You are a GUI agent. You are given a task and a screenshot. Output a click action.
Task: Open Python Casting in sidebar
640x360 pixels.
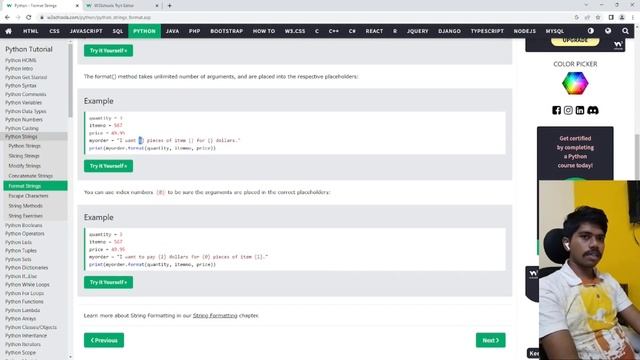pyautogui.click(x=22, y=128)
